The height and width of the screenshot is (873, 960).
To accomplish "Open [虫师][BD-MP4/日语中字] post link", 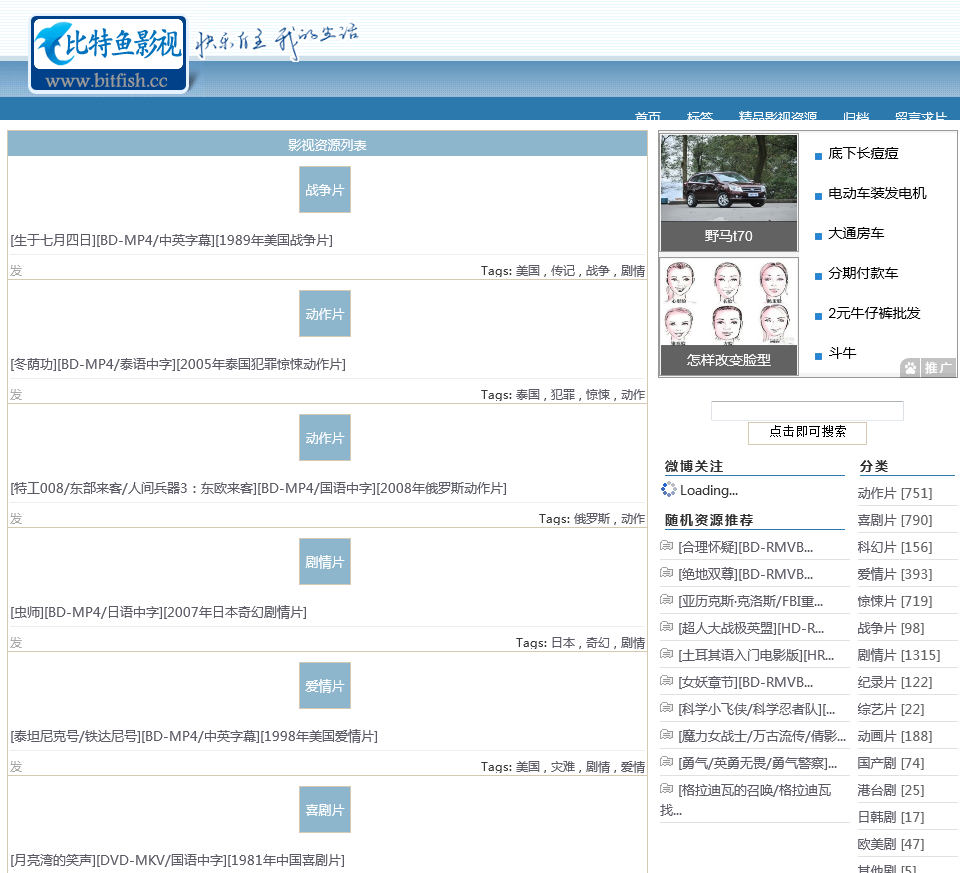I will coord(159,612).
